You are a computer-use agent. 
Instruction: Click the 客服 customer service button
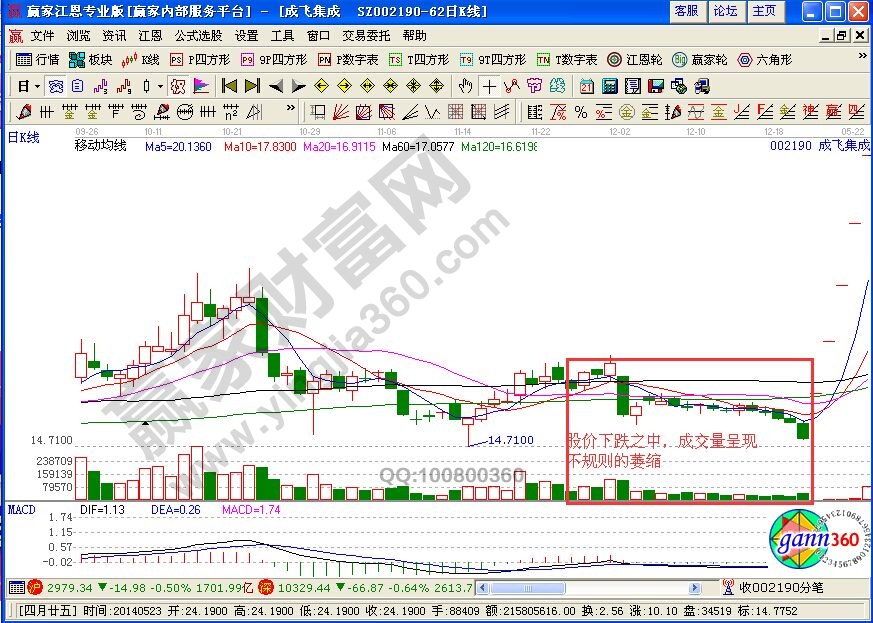point(686,10)
